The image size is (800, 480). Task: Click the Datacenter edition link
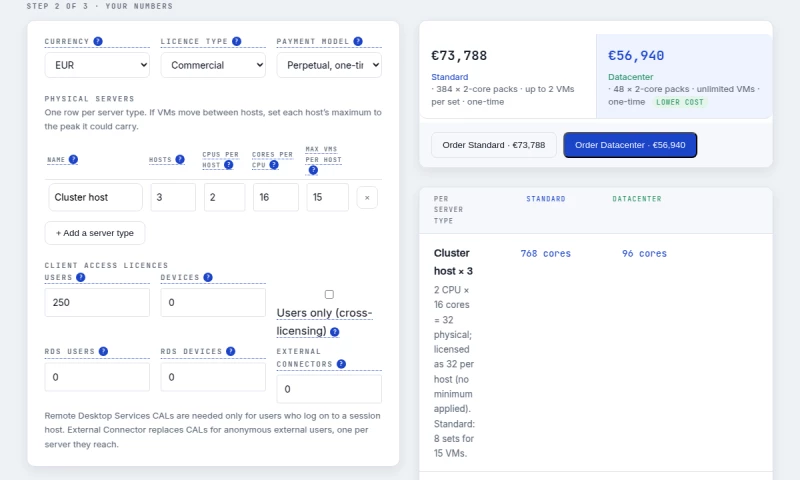pos(631,77)
